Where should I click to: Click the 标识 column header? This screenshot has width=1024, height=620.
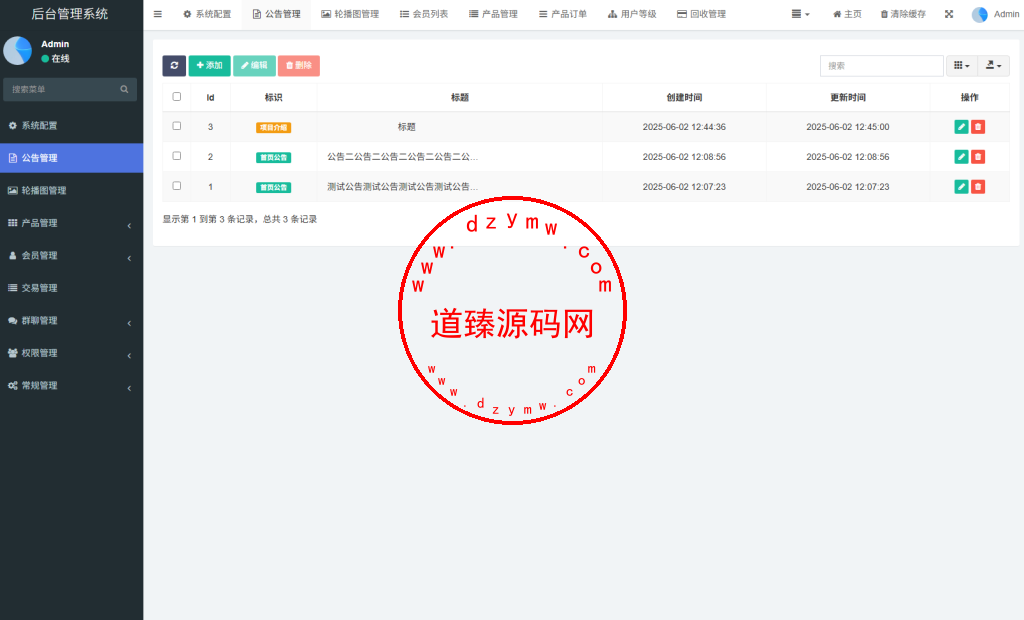point(273,97)
